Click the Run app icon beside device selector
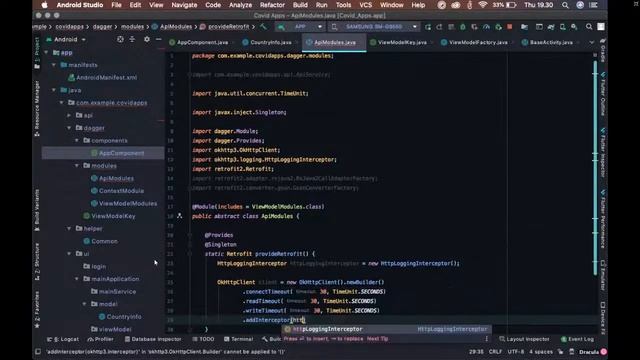Image resolution: width=640 pixels, height=360 pixels. 428,27
